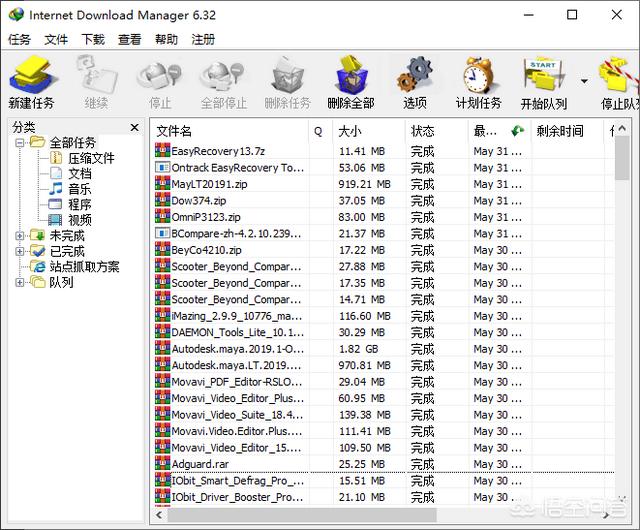640x530 pixels.
Task: Click the archive icon of Adguard.rar
Action: (x=162, y=464)
